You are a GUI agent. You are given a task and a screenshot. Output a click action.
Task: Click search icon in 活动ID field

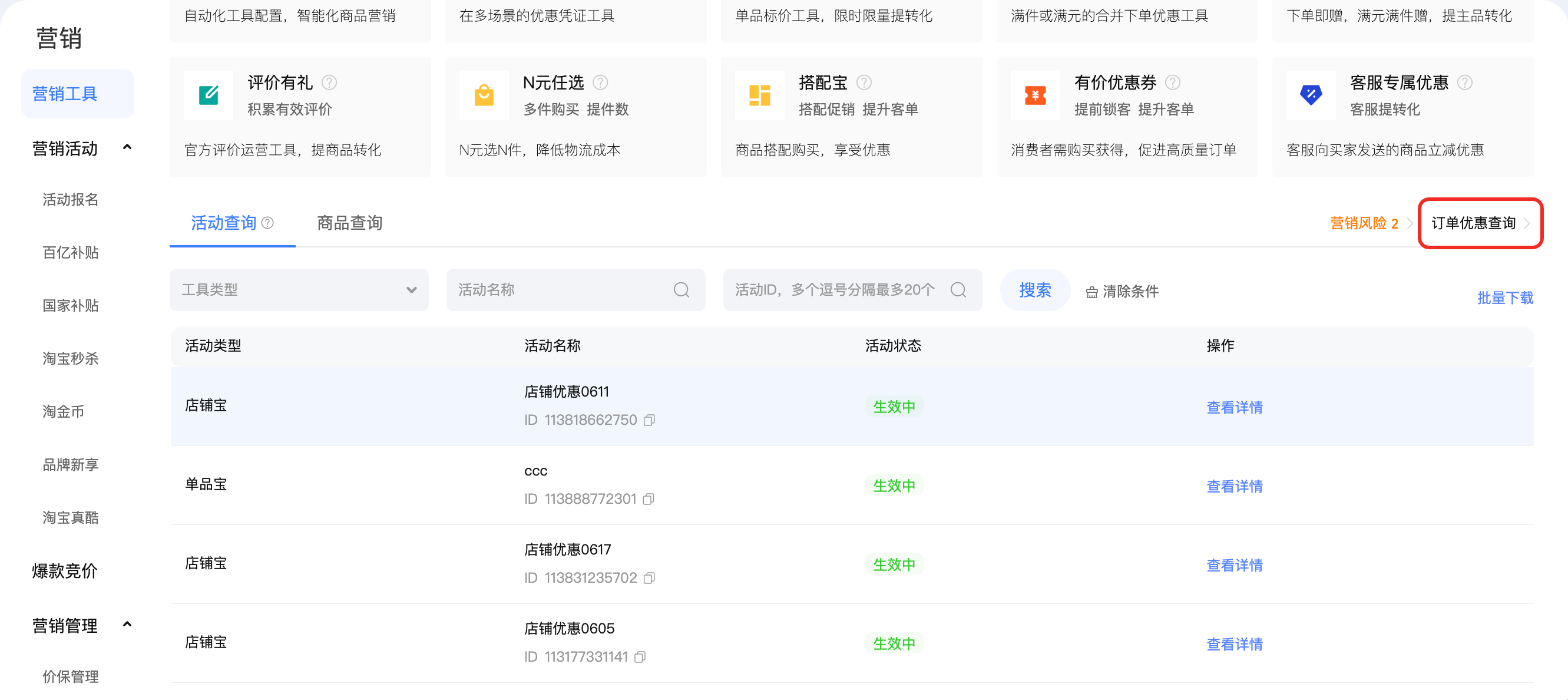pos(959,290)
